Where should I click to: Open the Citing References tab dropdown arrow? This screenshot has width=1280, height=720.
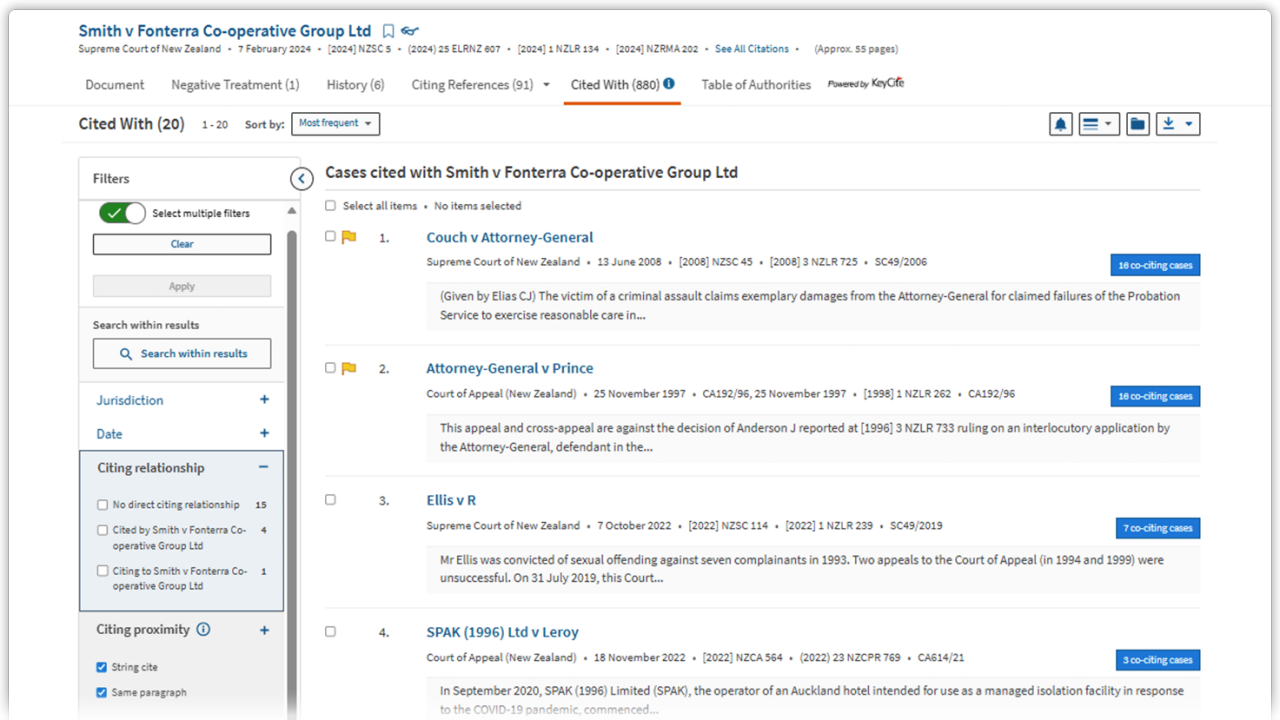coord(546,85)
